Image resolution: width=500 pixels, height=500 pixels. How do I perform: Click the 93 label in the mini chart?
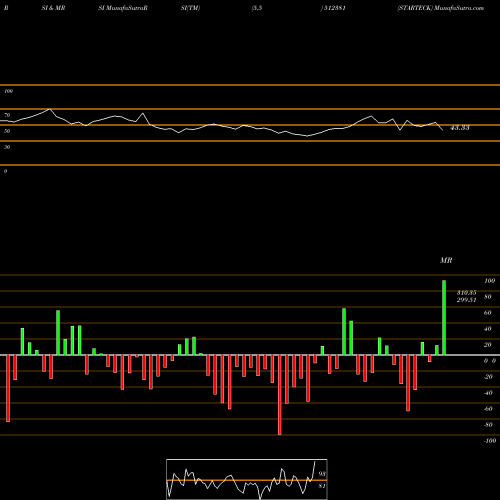(x=322, y=474)
